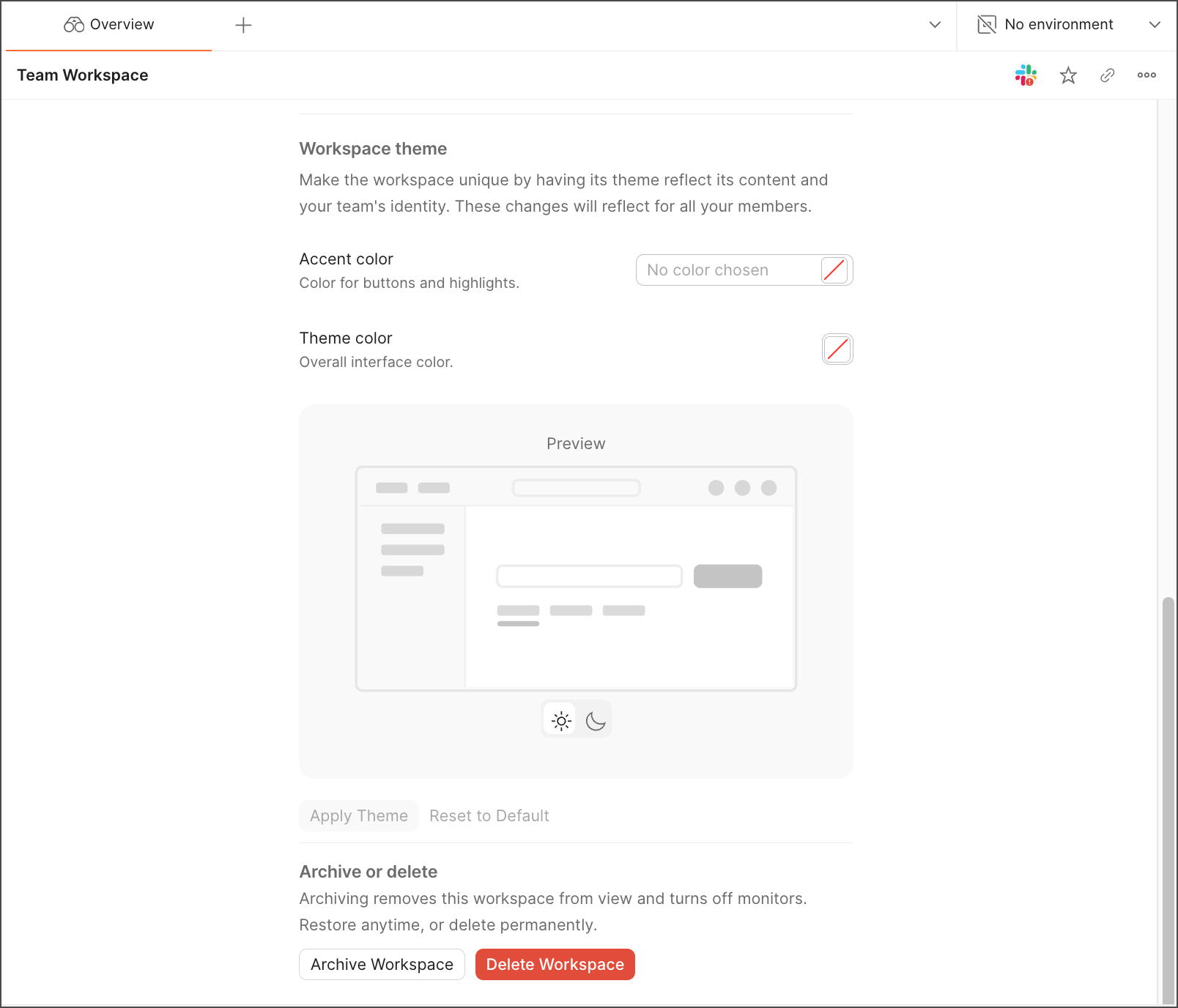Open a new tab with plus icon
Screen dimensions: 1178x1008
243,25
